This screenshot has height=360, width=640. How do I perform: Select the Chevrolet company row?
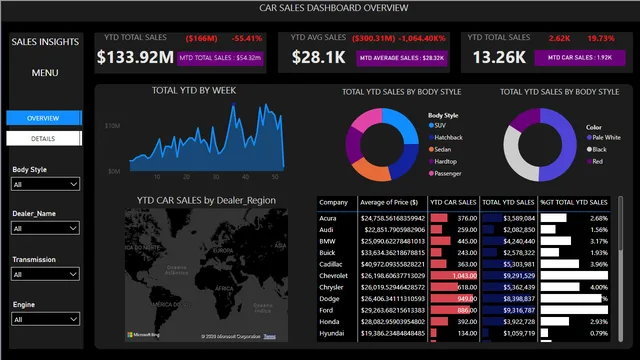point(464,276)
